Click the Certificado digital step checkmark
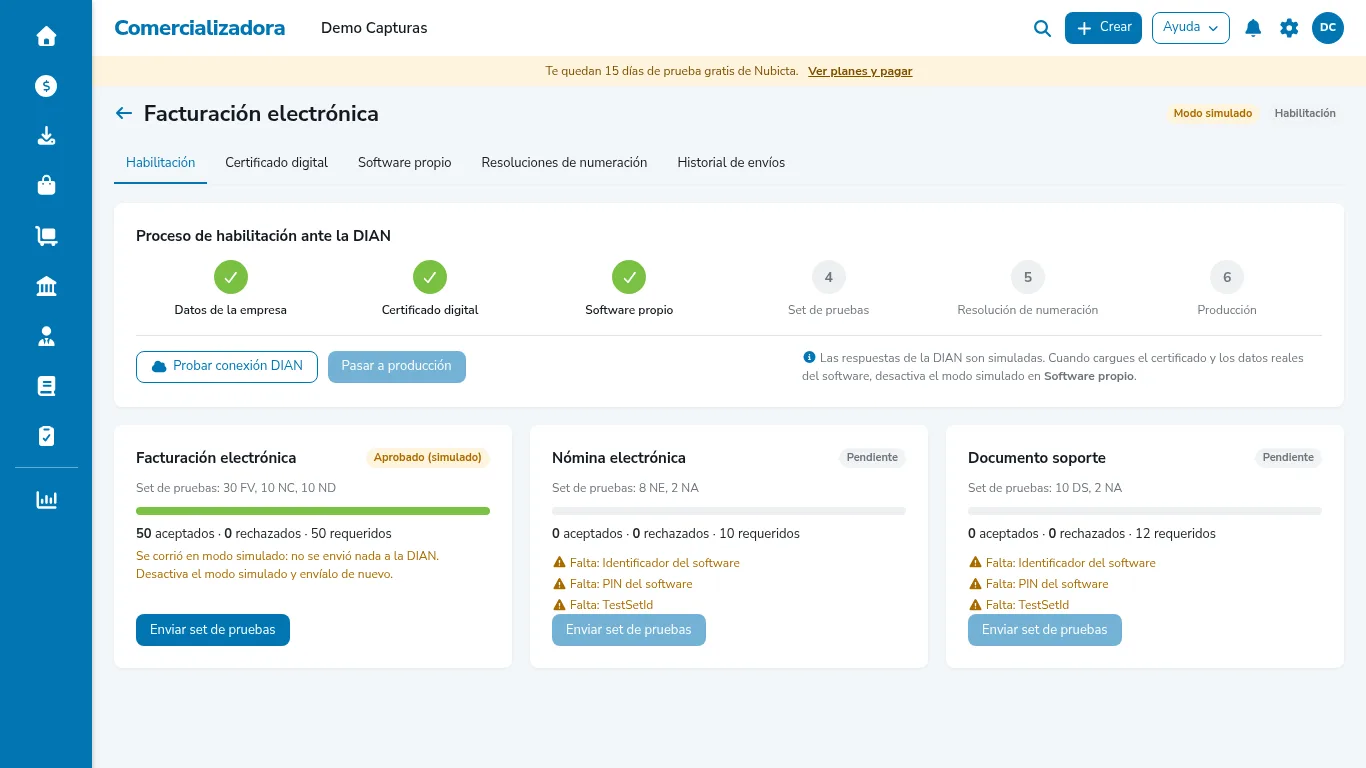This screenshot has height=768, width=1366. tap(430, 277)
